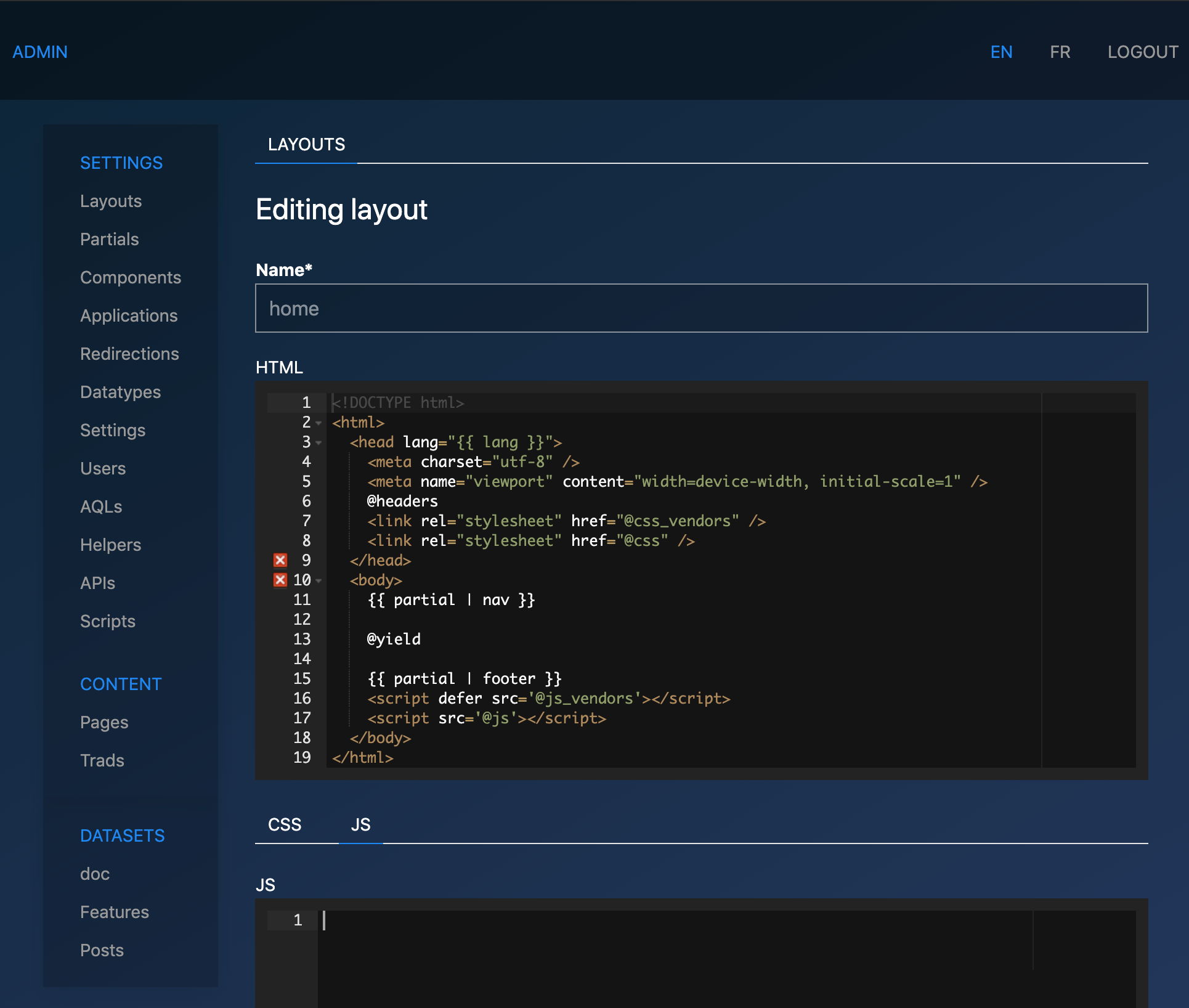Image resolution: width=1189 pixels, height=1008 pixels.
Task: Switch to the JS tab
Action: (x=360, y=824)
